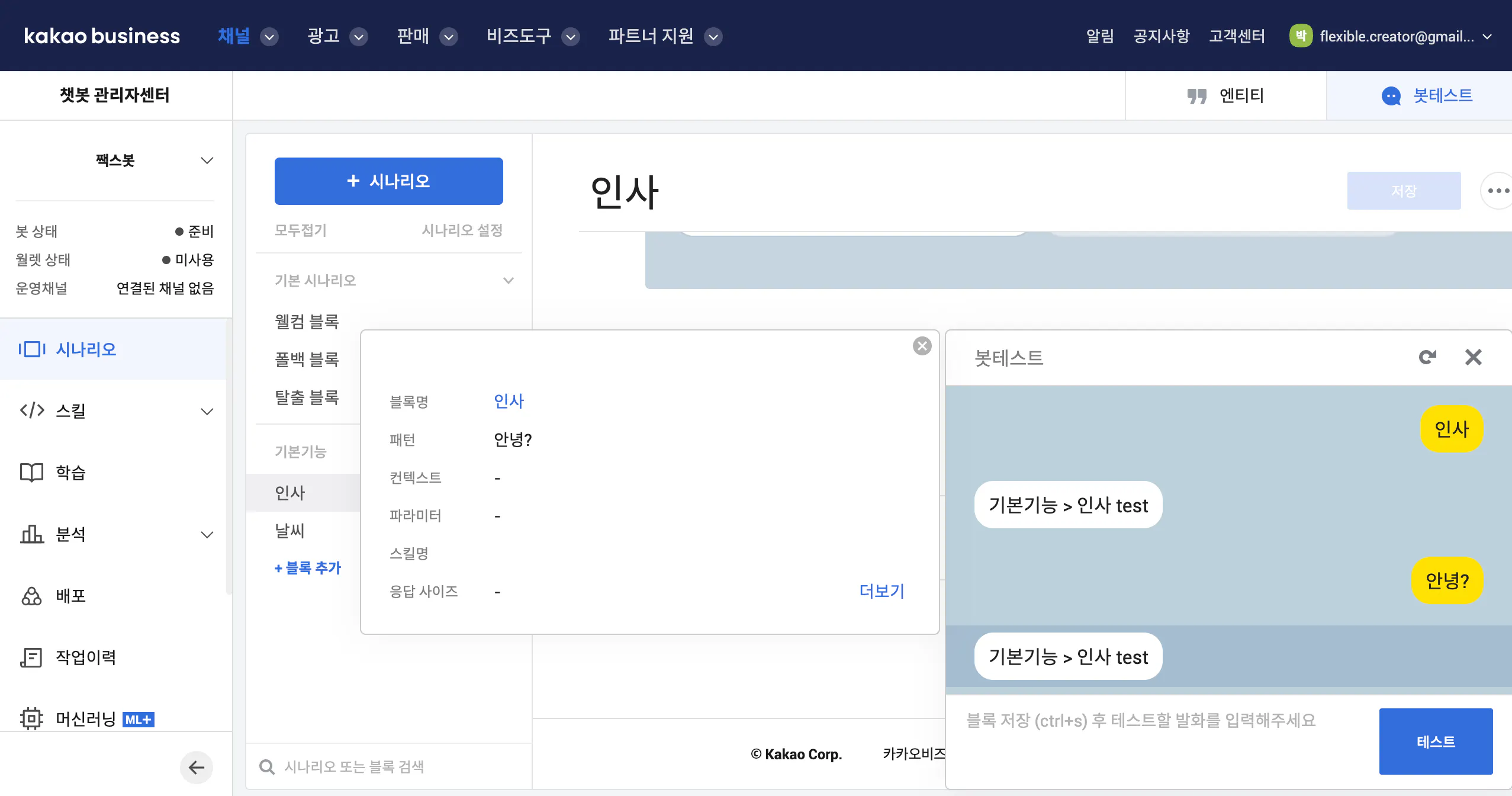Click the 봇테스트 chat bubble icon
Screen dimensions: 1512x796
1391,96
